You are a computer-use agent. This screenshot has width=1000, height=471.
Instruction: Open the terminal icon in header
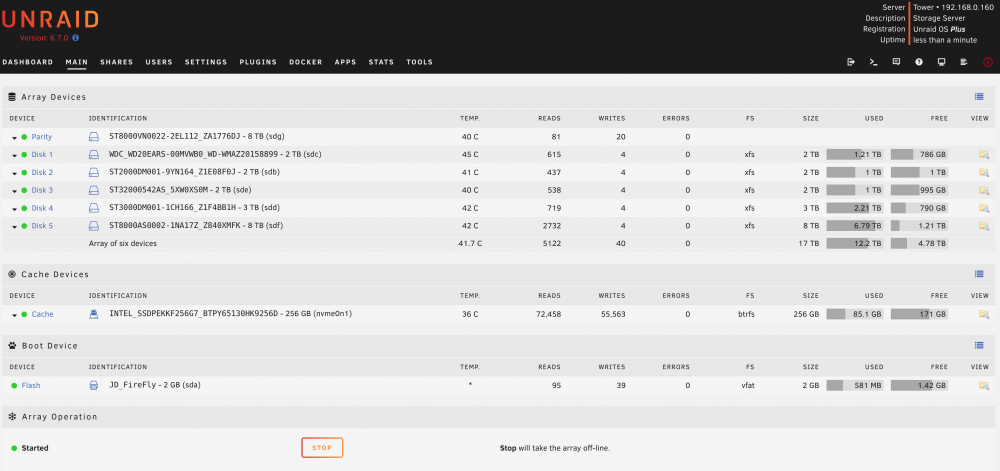873,62
